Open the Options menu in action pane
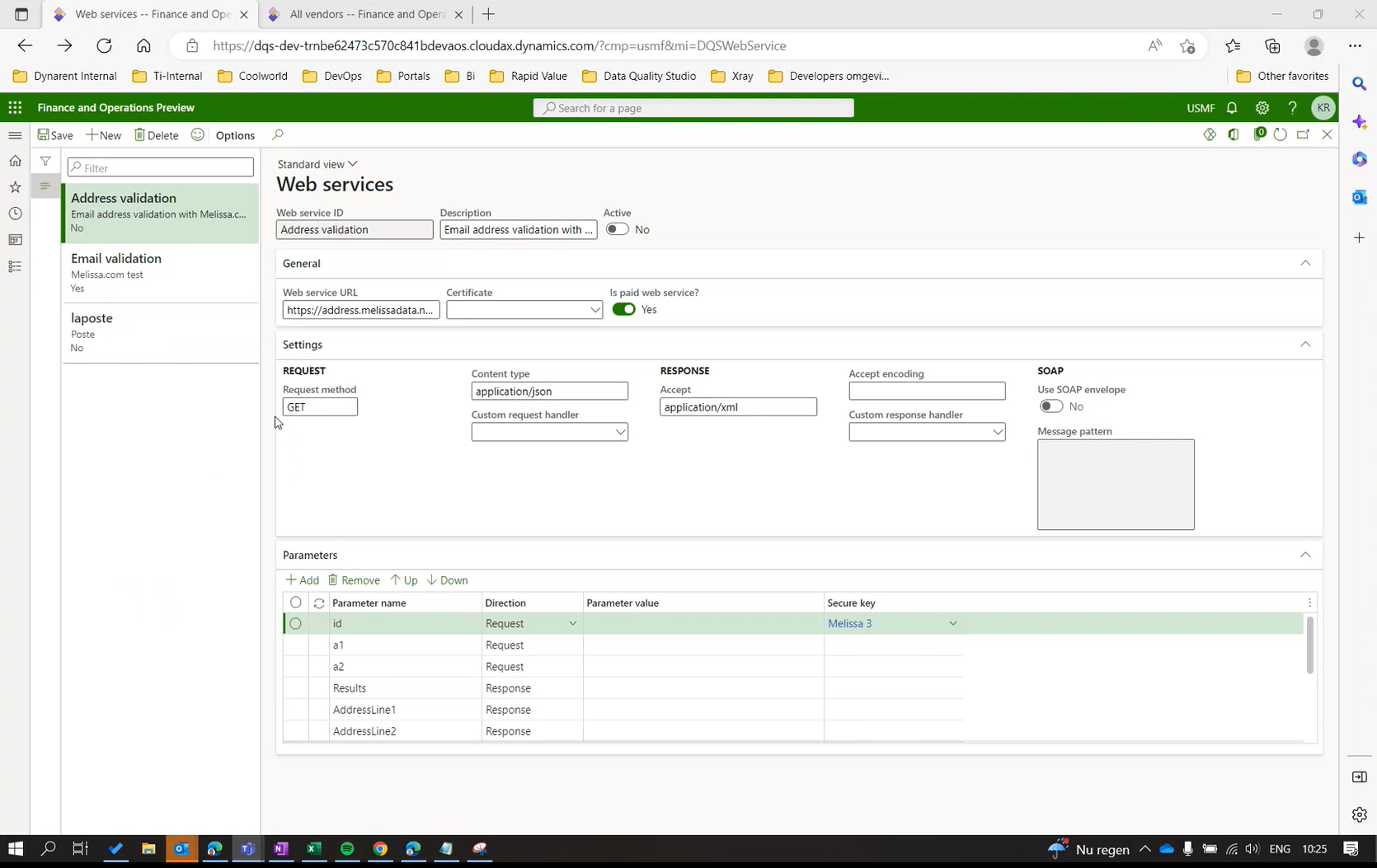 tap(235, 135)
